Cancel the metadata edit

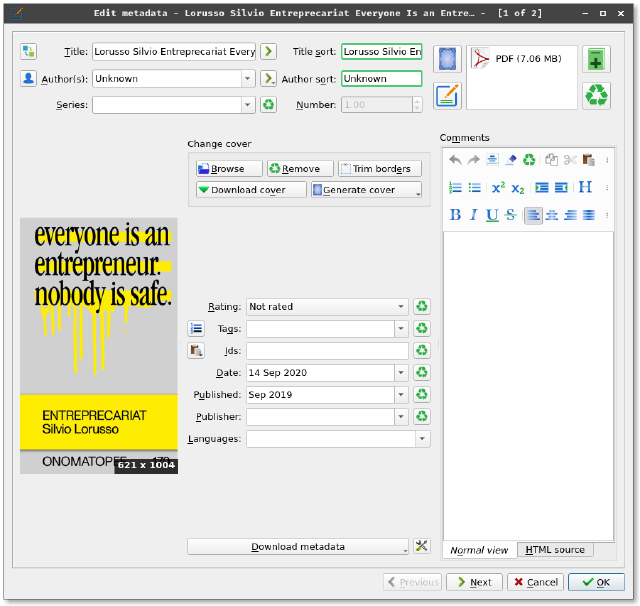(536, 582)
